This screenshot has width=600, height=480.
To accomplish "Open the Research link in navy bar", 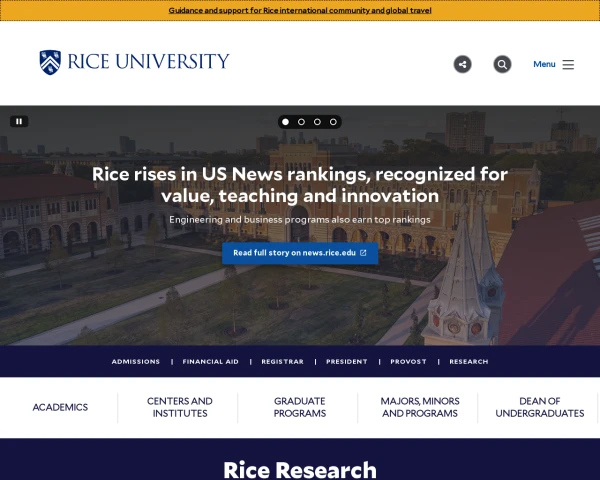I will coord(469,362).
